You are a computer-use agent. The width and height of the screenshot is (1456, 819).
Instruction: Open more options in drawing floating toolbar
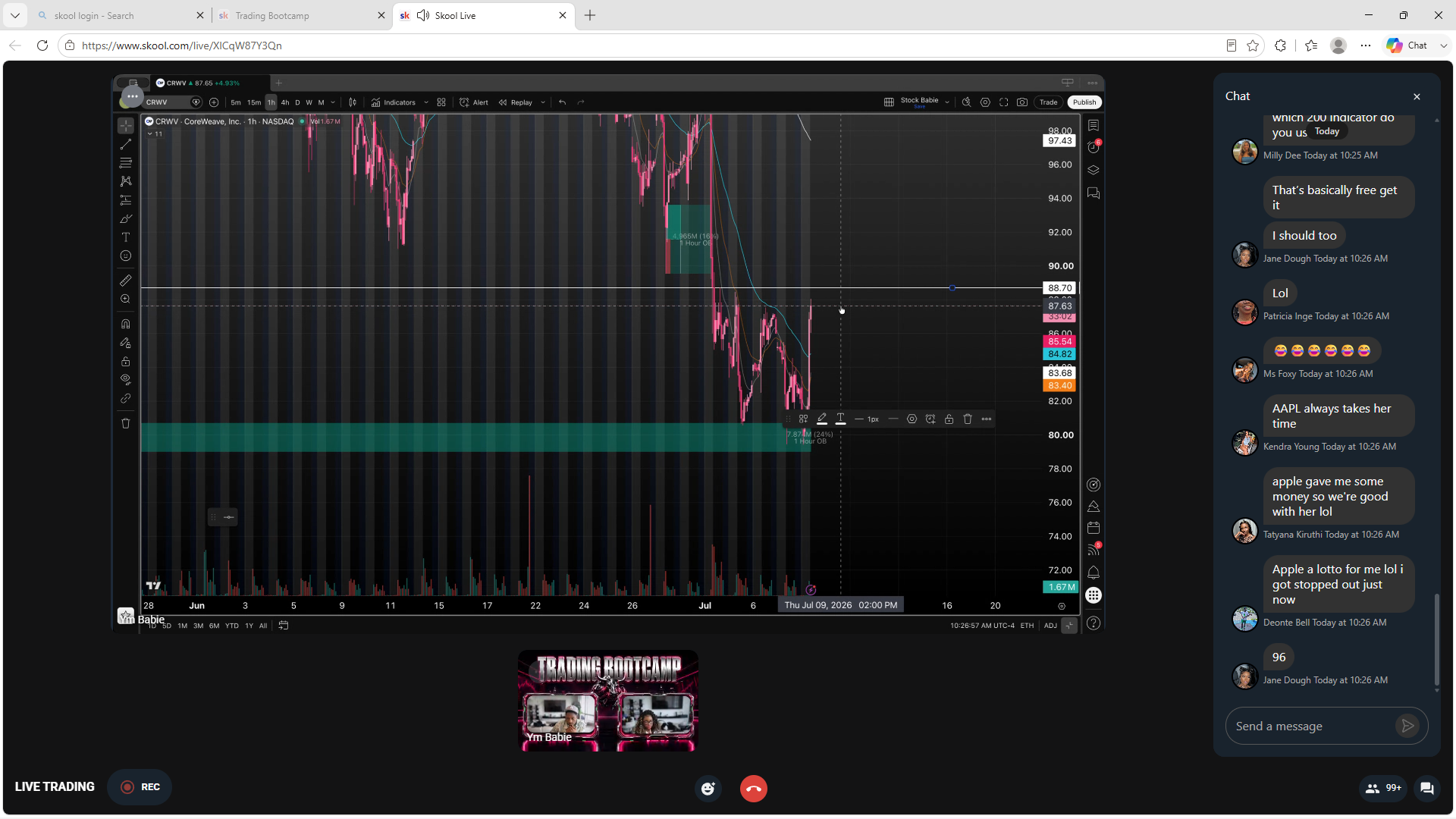coord(987,419)
